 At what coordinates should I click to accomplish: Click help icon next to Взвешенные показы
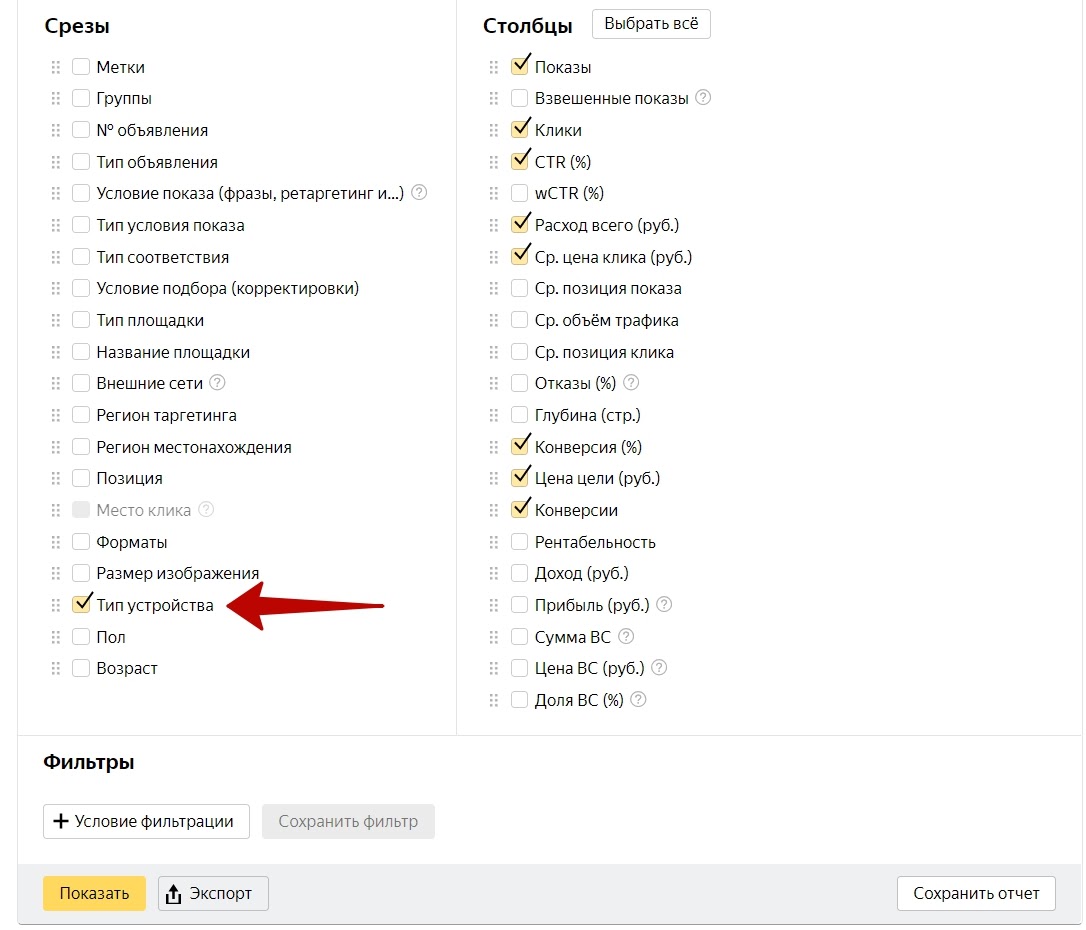(703, 98)
